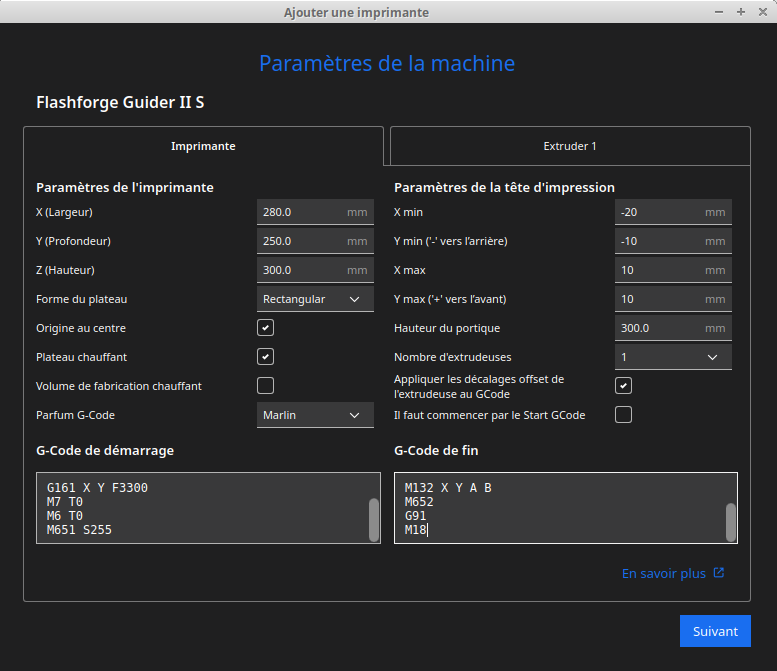Close the Ajouter une imprimante window
777x671 pixels.
pyautogui.click(x=763, y=12)
